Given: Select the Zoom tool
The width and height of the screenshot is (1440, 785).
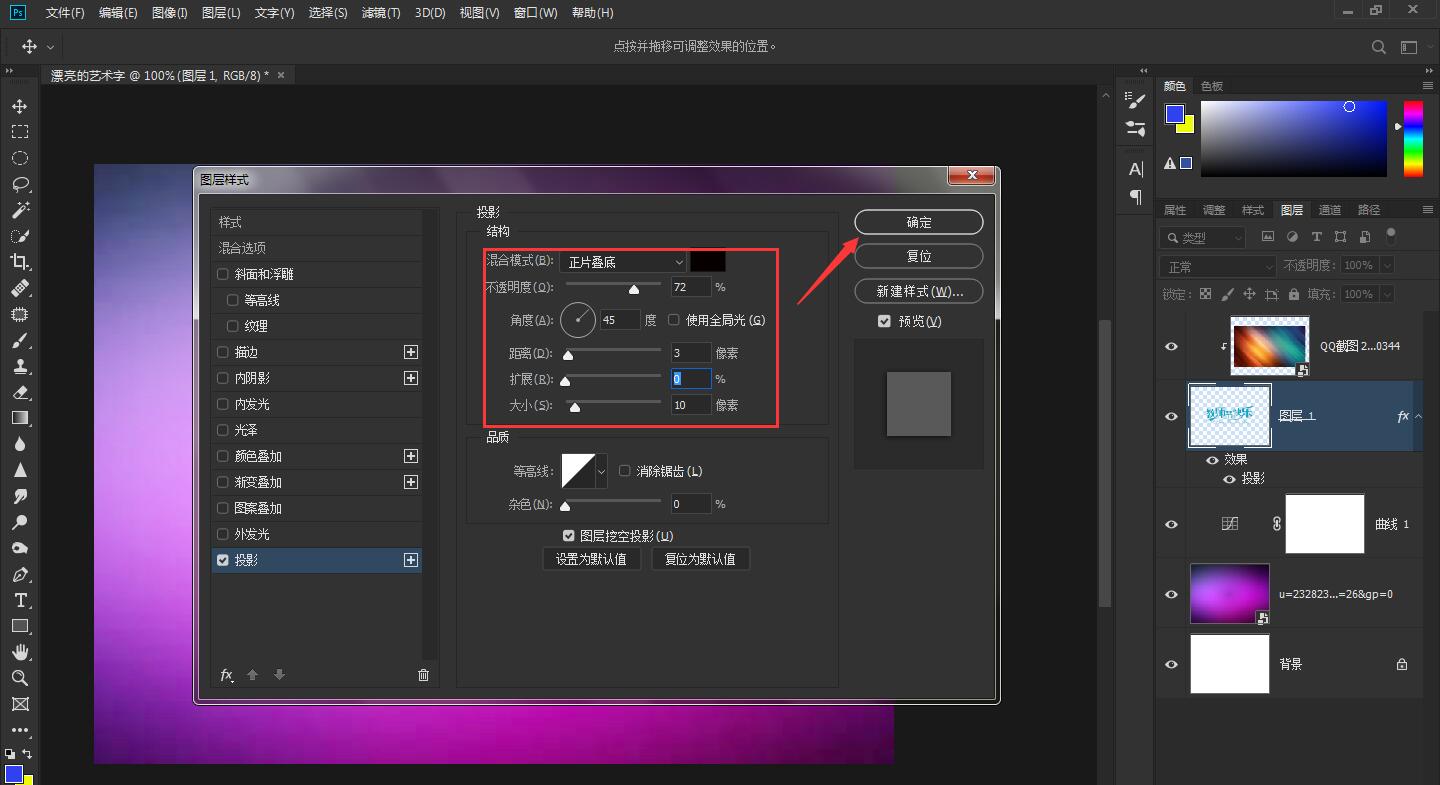Looking at the screenshot, I should 20,678.
